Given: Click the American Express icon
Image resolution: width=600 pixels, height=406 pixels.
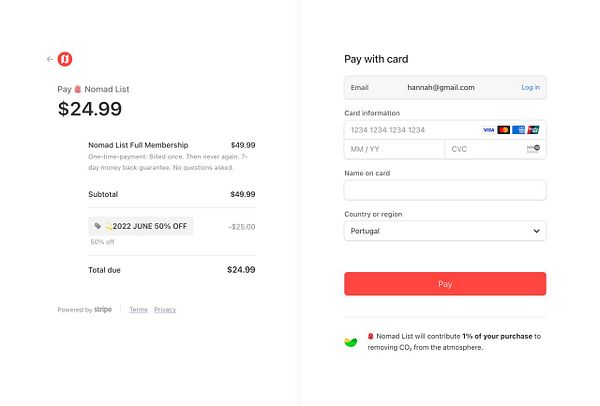Looking at the screenshot, I should [518, 130].
